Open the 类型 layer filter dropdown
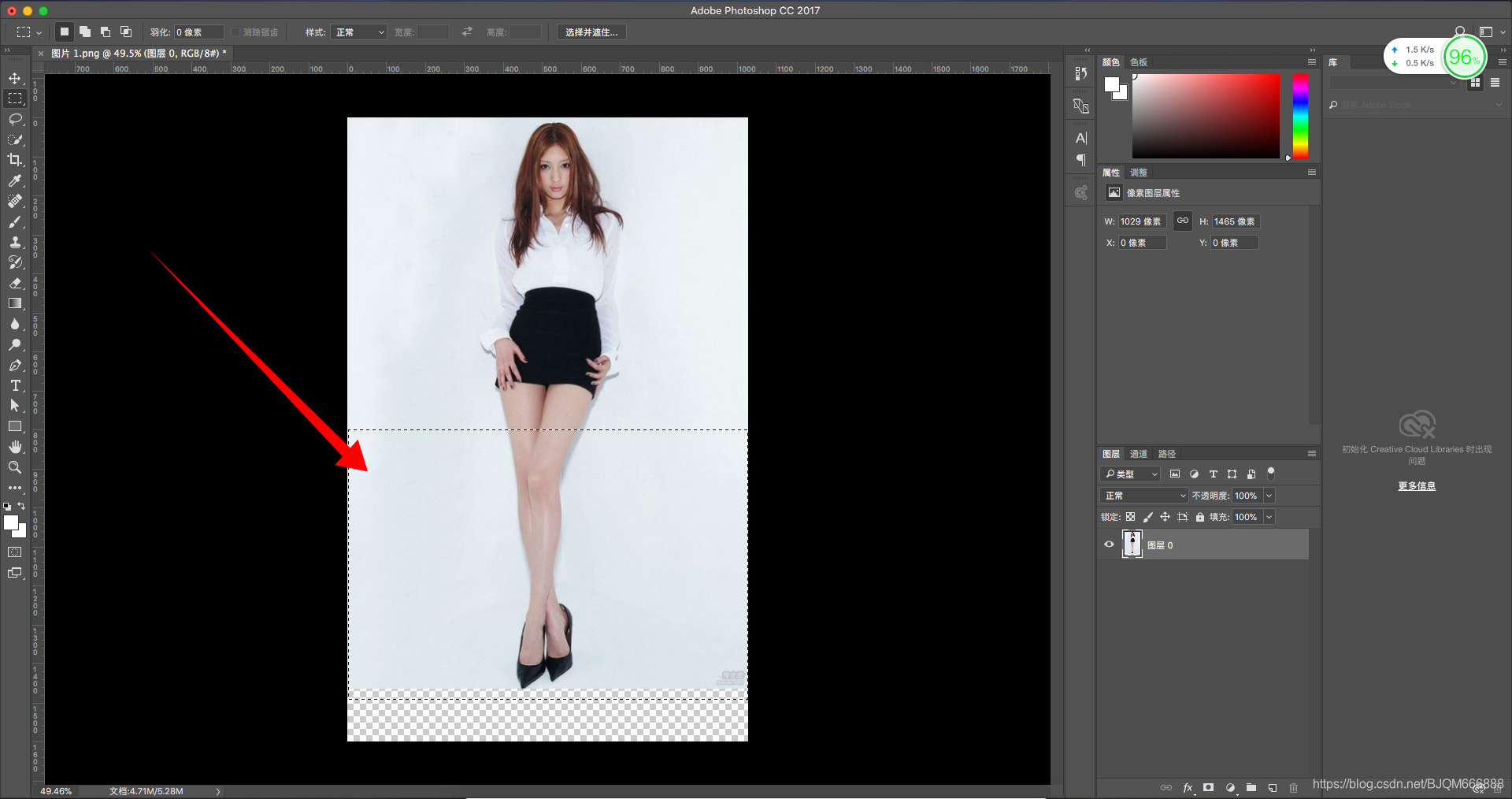Screen dimensions: 1512x799 click(1130, 474)
